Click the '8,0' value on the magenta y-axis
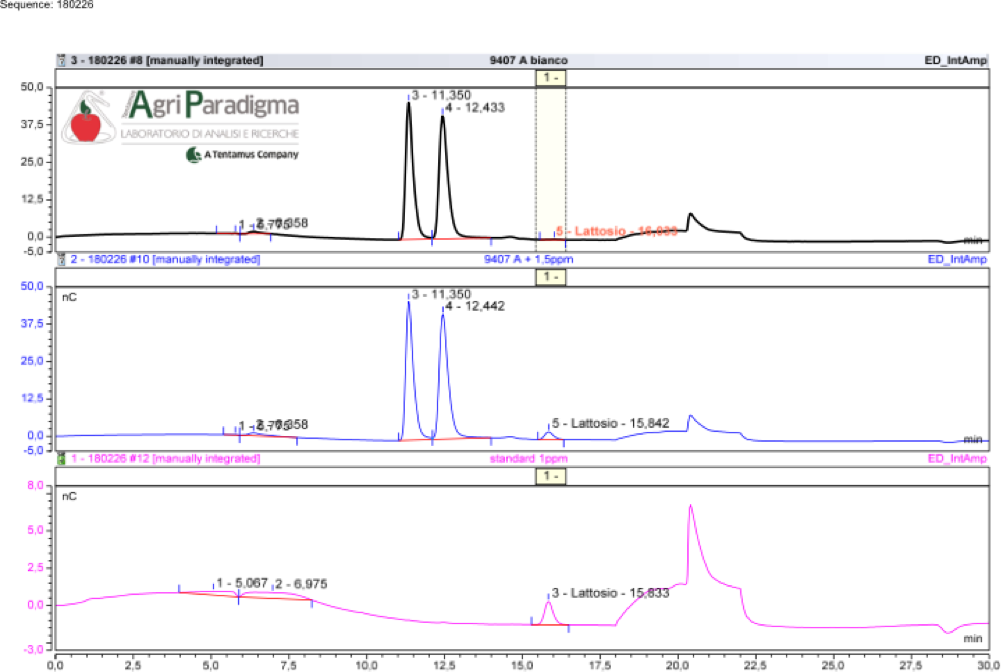The image size is (1002, 672). point(35,485)
